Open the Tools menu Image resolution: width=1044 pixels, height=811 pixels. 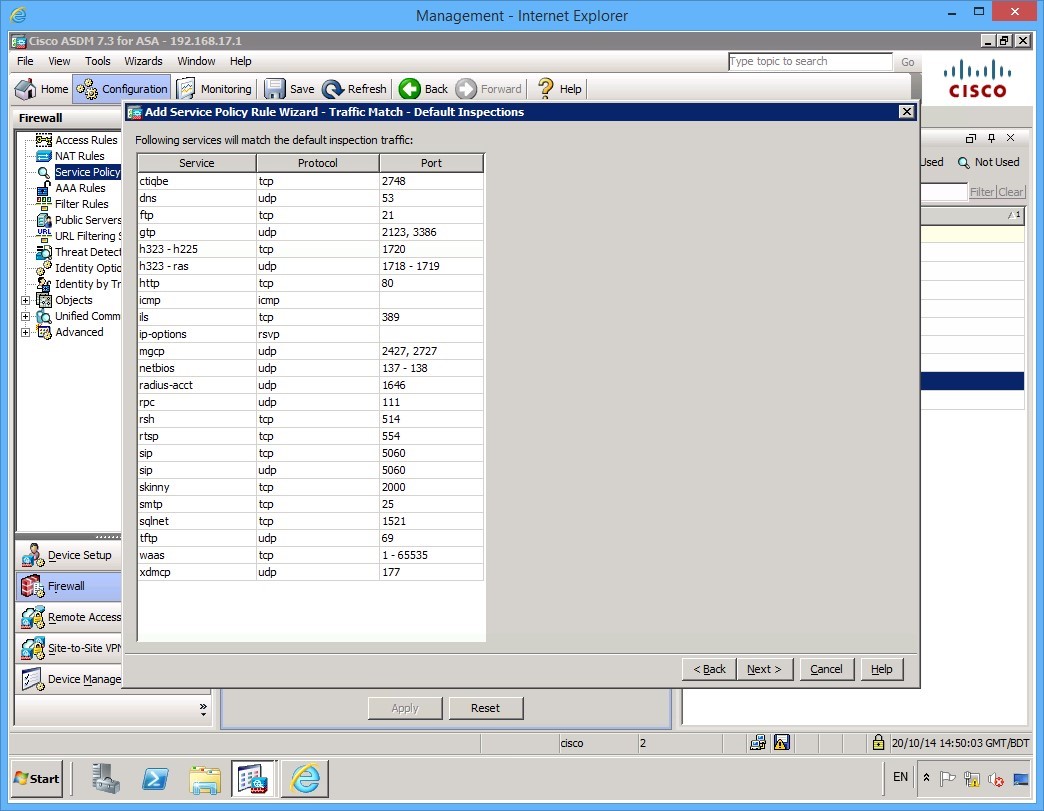pyautogui.click(x=97, y=61)
